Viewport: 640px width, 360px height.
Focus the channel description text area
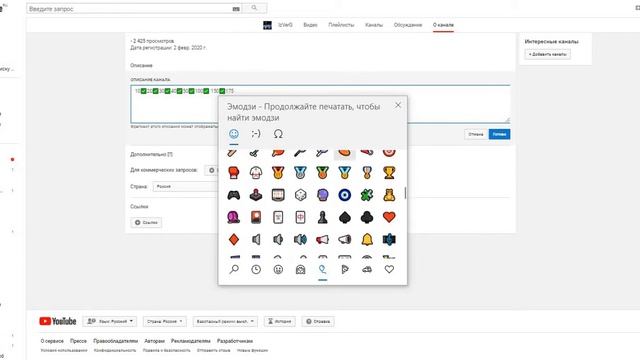pos(320,104)
